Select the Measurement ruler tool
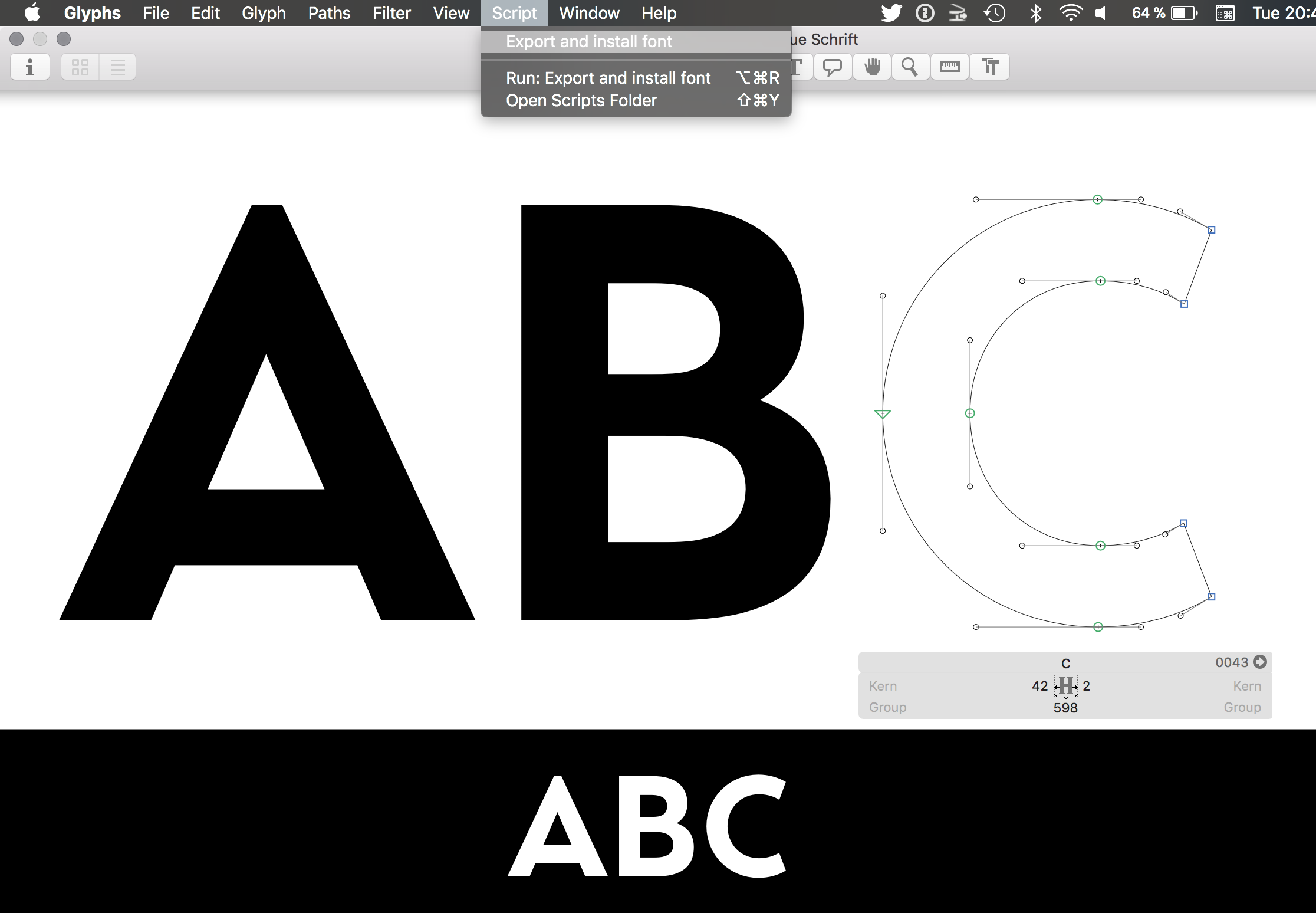Screen dimensions: 1316x913 coord(949,67)
